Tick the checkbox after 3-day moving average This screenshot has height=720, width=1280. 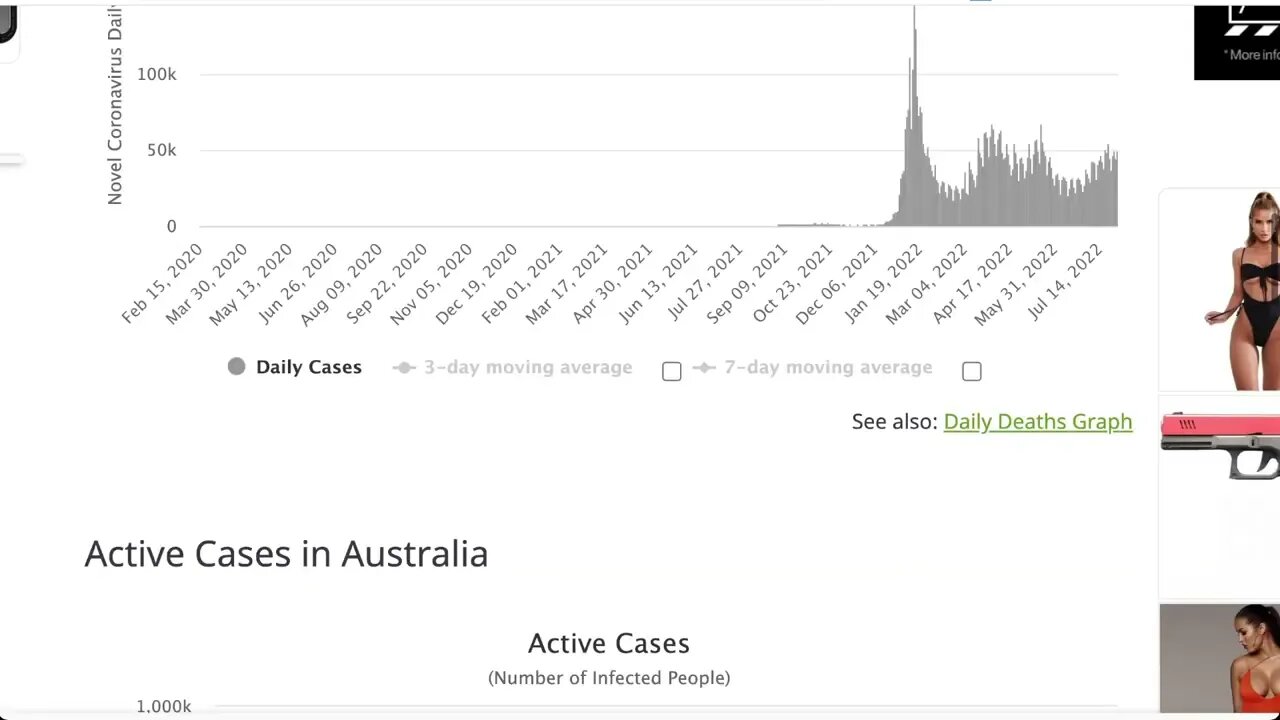672,371
